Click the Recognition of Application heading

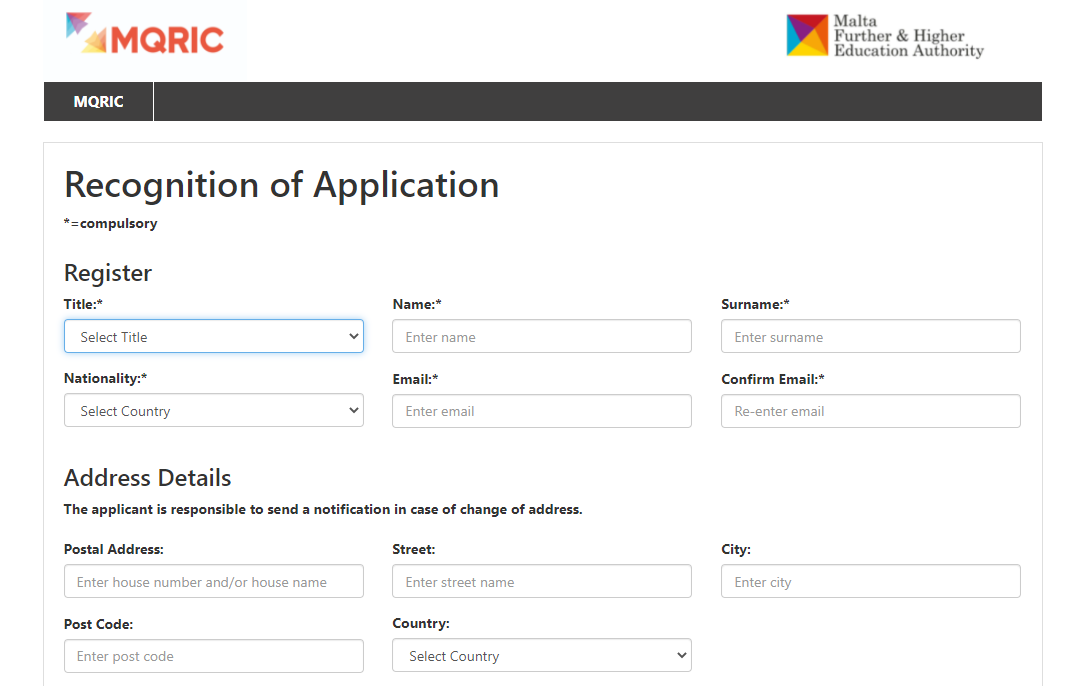click(x=281, y=185)
